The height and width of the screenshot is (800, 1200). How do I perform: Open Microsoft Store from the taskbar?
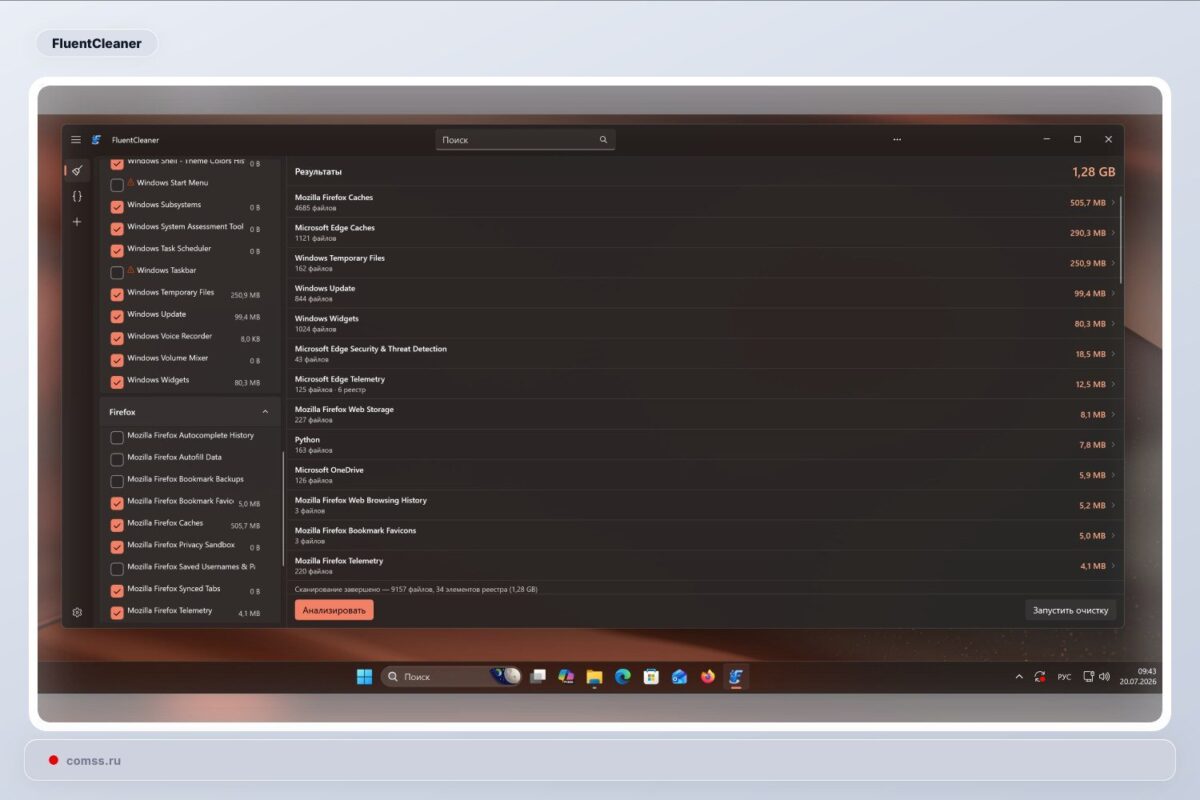point(651,677)
